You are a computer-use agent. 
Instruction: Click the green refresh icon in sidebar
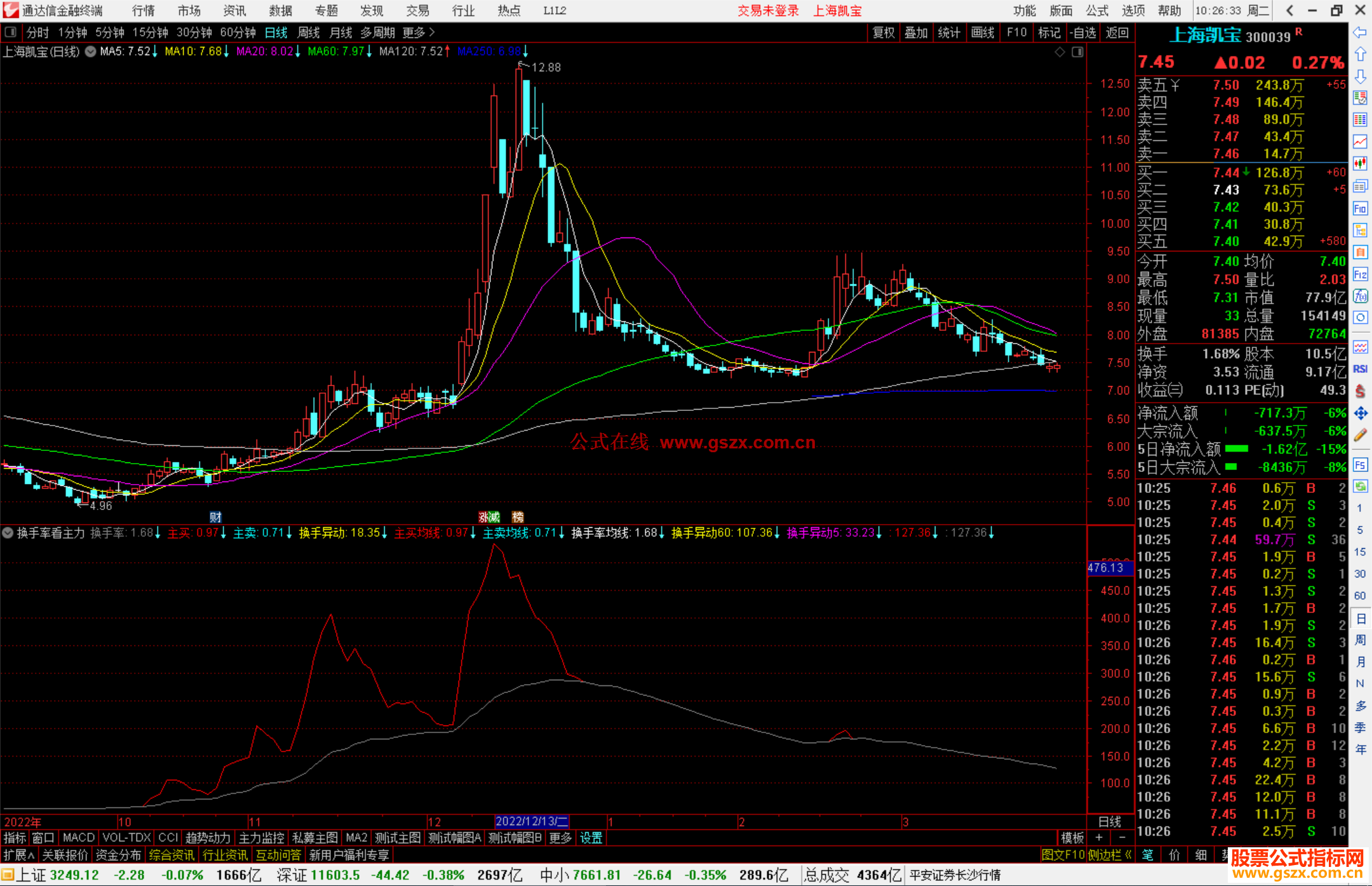tap(1360, 487)
